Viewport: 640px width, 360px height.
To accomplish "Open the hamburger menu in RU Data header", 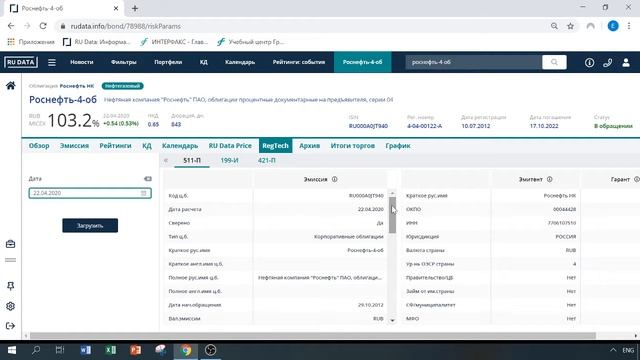I will click(52, 62).
